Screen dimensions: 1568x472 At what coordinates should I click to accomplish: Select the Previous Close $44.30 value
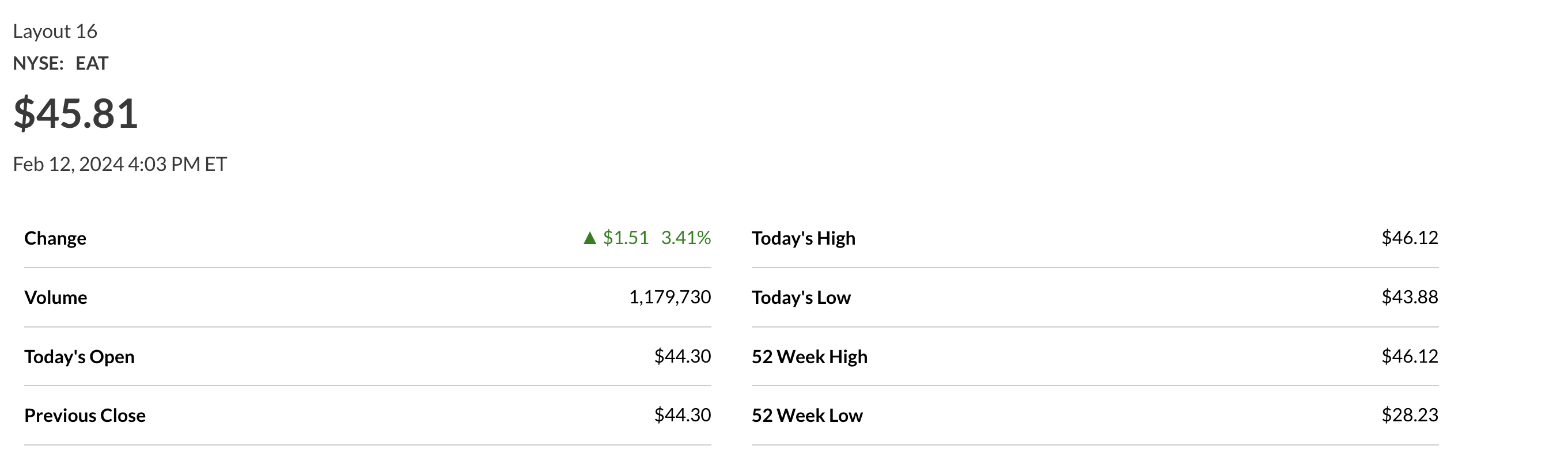(683, 415)
